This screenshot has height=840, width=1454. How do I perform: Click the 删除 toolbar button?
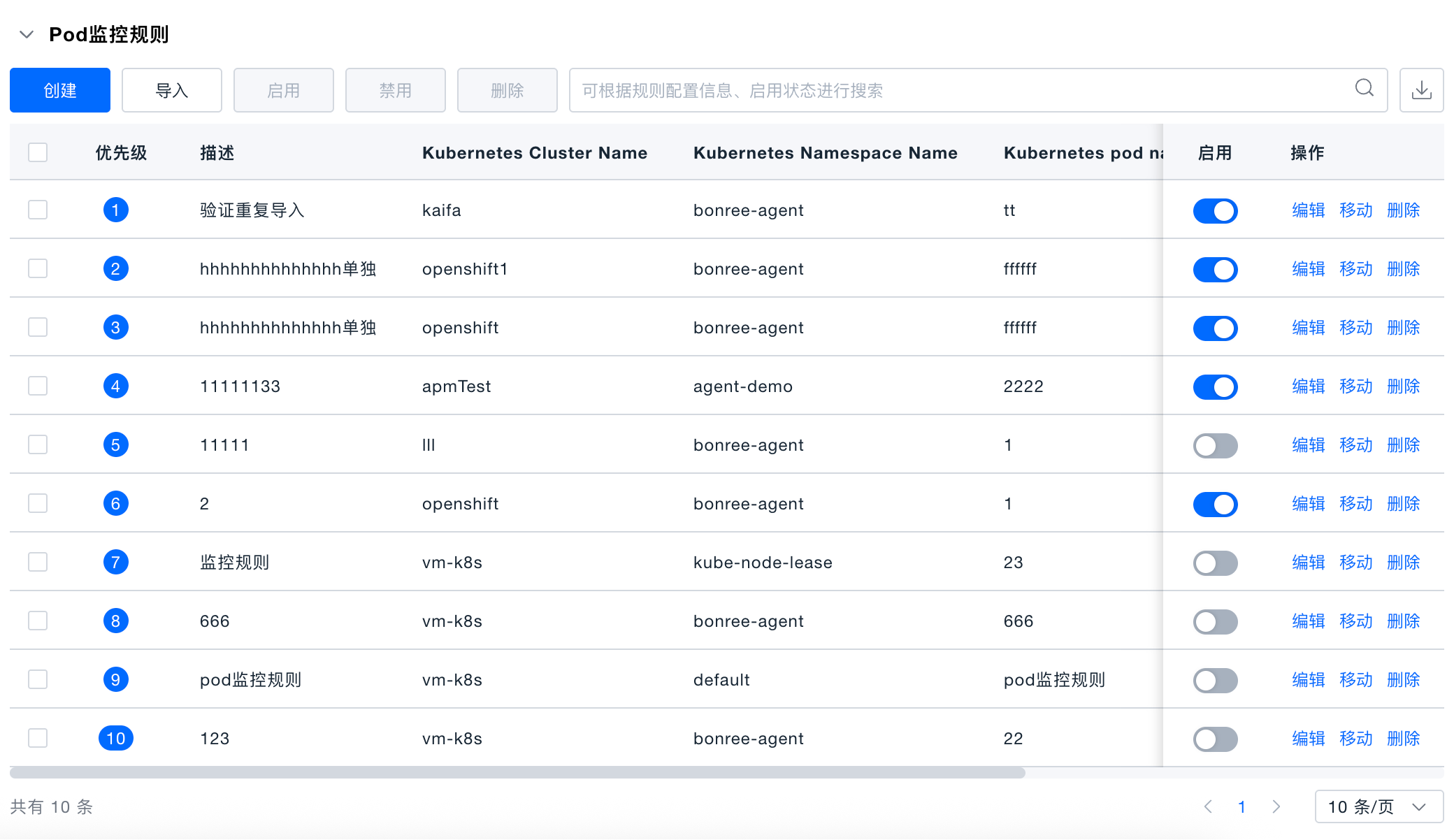tap(508, 90)
